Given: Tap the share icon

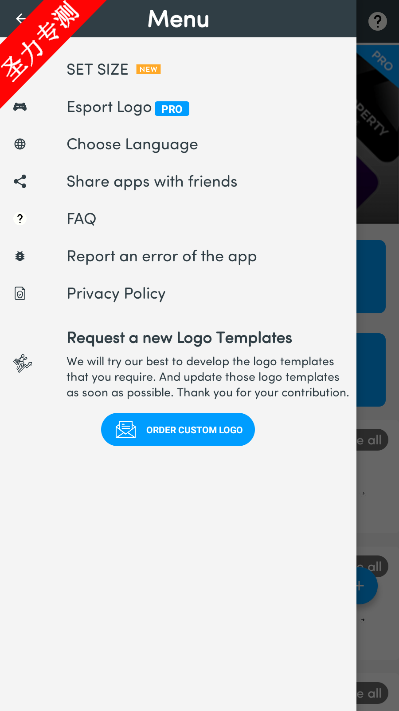Looking at the screenshot, I should click(19, 181).
